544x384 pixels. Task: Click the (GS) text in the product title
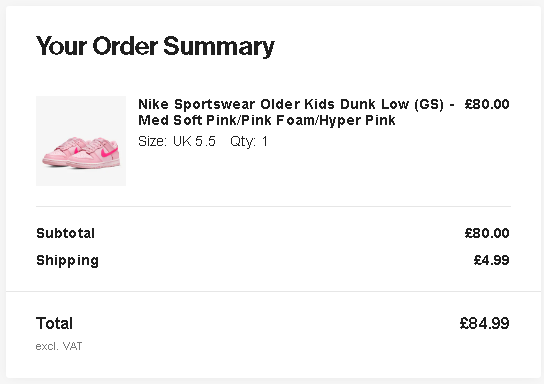(429, 104)
